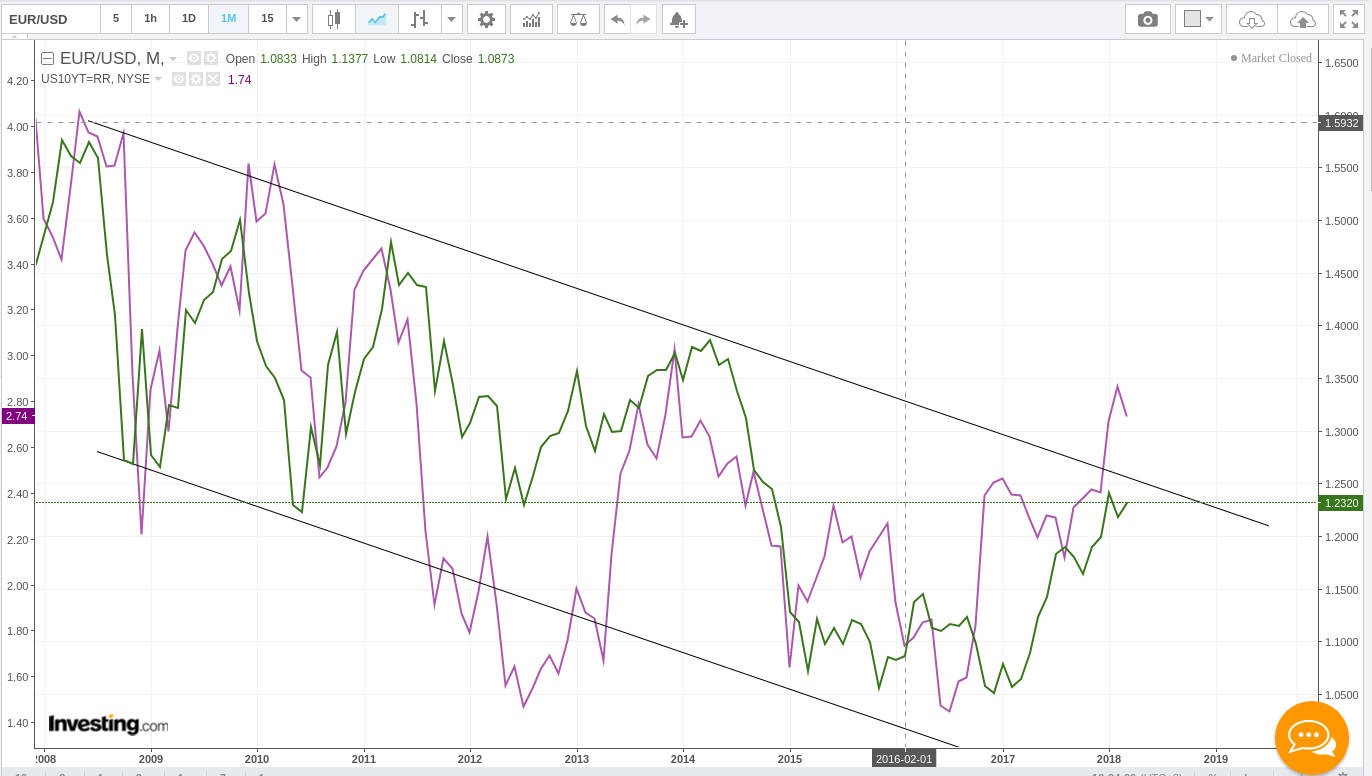This screenshot has width=1372, height=776.
Task: Click the Market Closed status text
Action: coord(1276,58)
